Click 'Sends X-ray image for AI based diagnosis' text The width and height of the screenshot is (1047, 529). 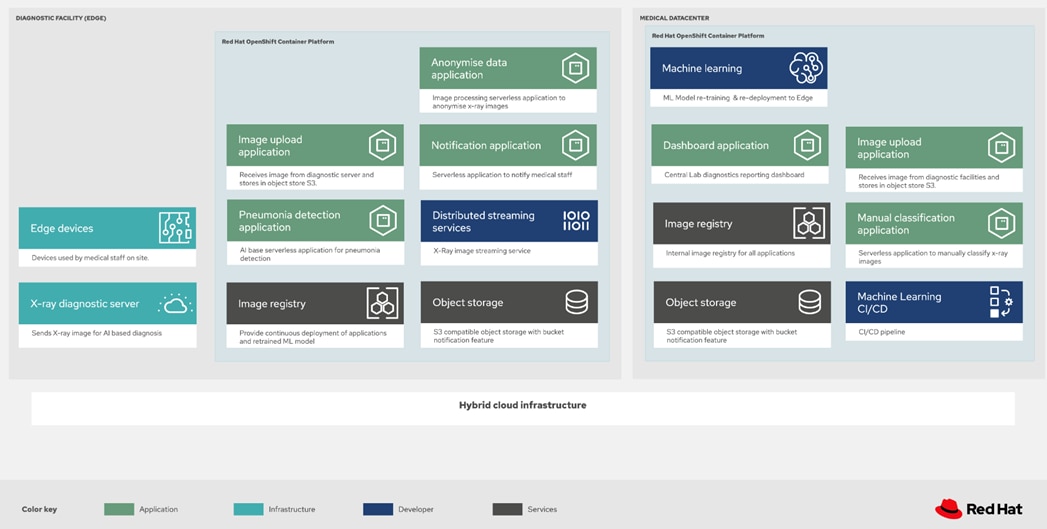(x=96, y=333)
